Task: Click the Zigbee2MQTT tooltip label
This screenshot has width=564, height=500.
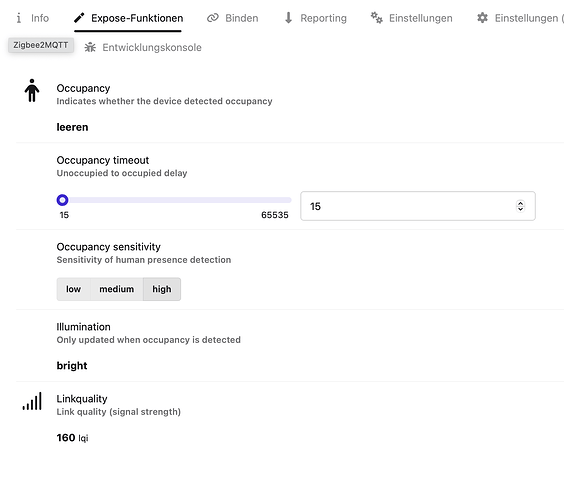Action: [41, 45]
